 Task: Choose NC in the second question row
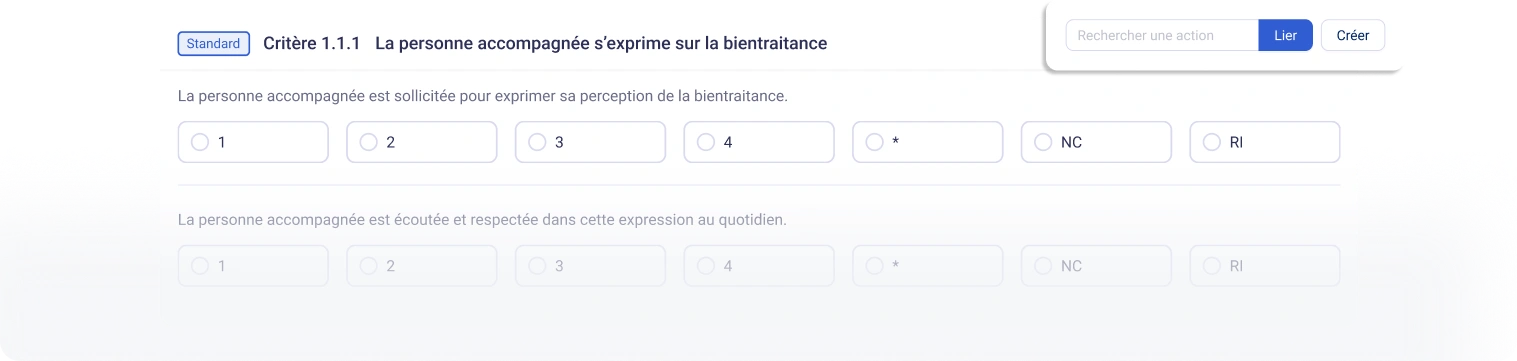click(x=1096, y=266)
